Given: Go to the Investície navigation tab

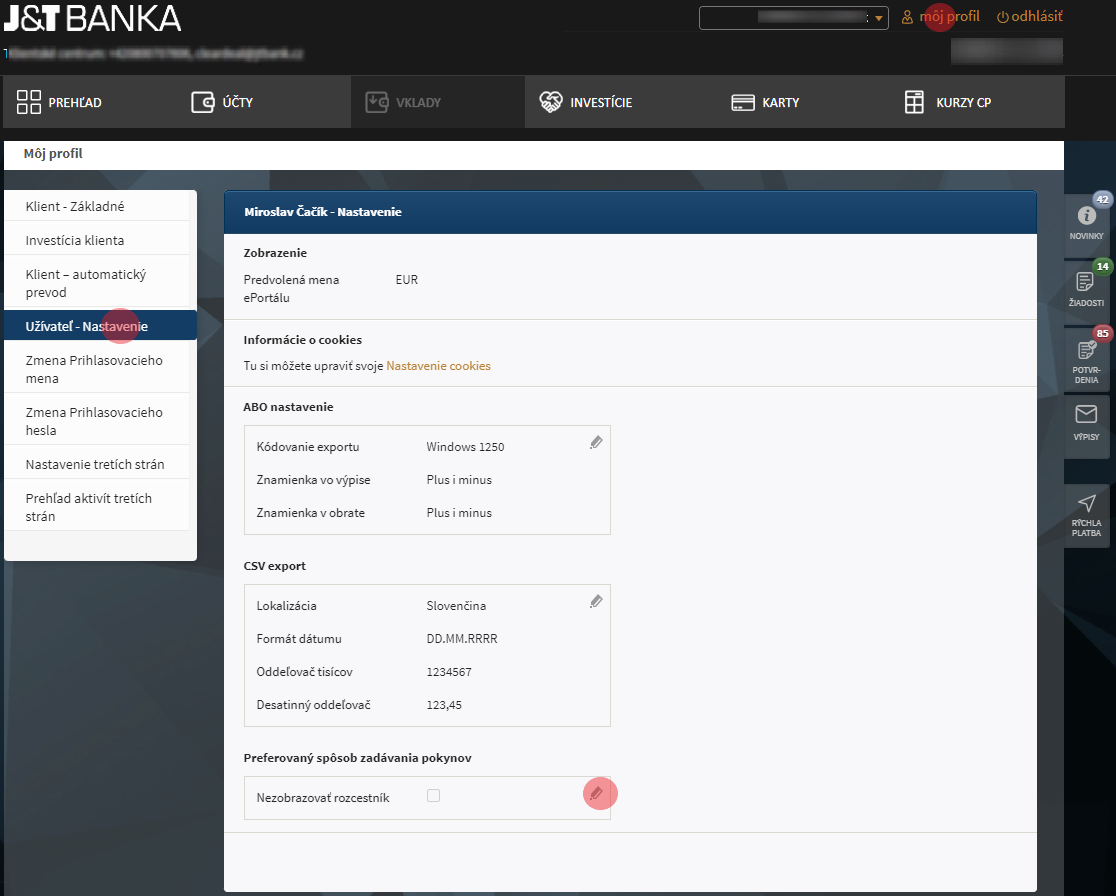Looking at the screenshot, I should (586, 102).
